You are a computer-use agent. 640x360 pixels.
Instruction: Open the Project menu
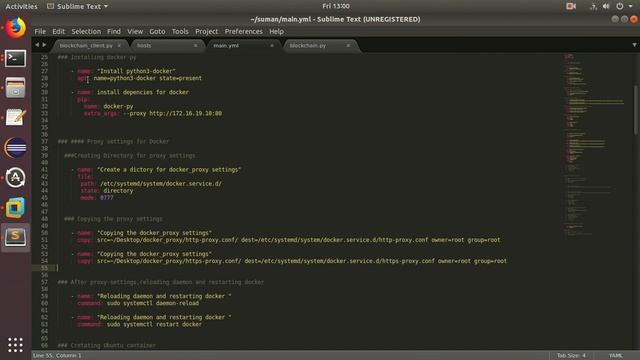(x=207, y=31)
